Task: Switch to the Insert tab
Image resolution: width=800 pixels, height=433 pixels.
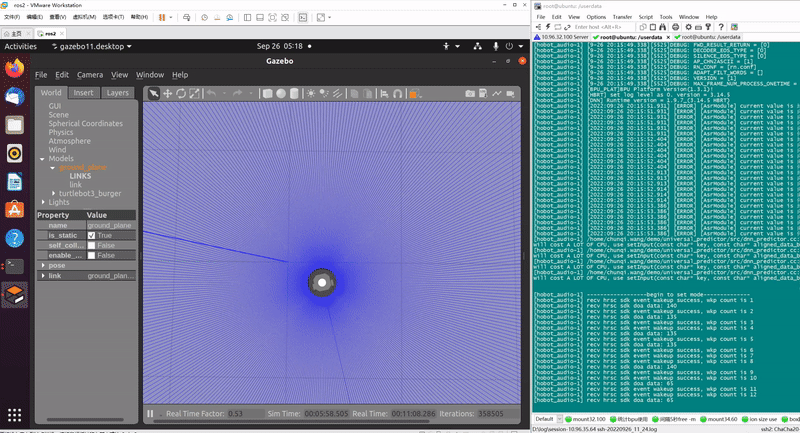Action: tap(83, 93)
